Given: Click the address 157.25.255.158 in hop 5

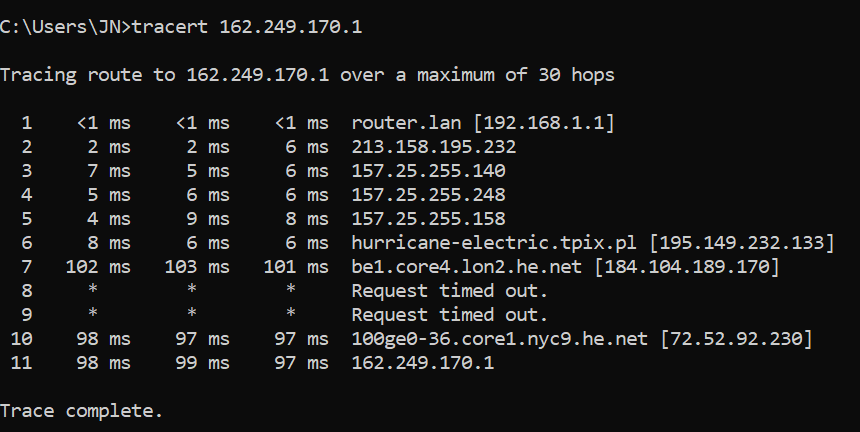Looking at the screenshot, I should [x=428, y=219].
